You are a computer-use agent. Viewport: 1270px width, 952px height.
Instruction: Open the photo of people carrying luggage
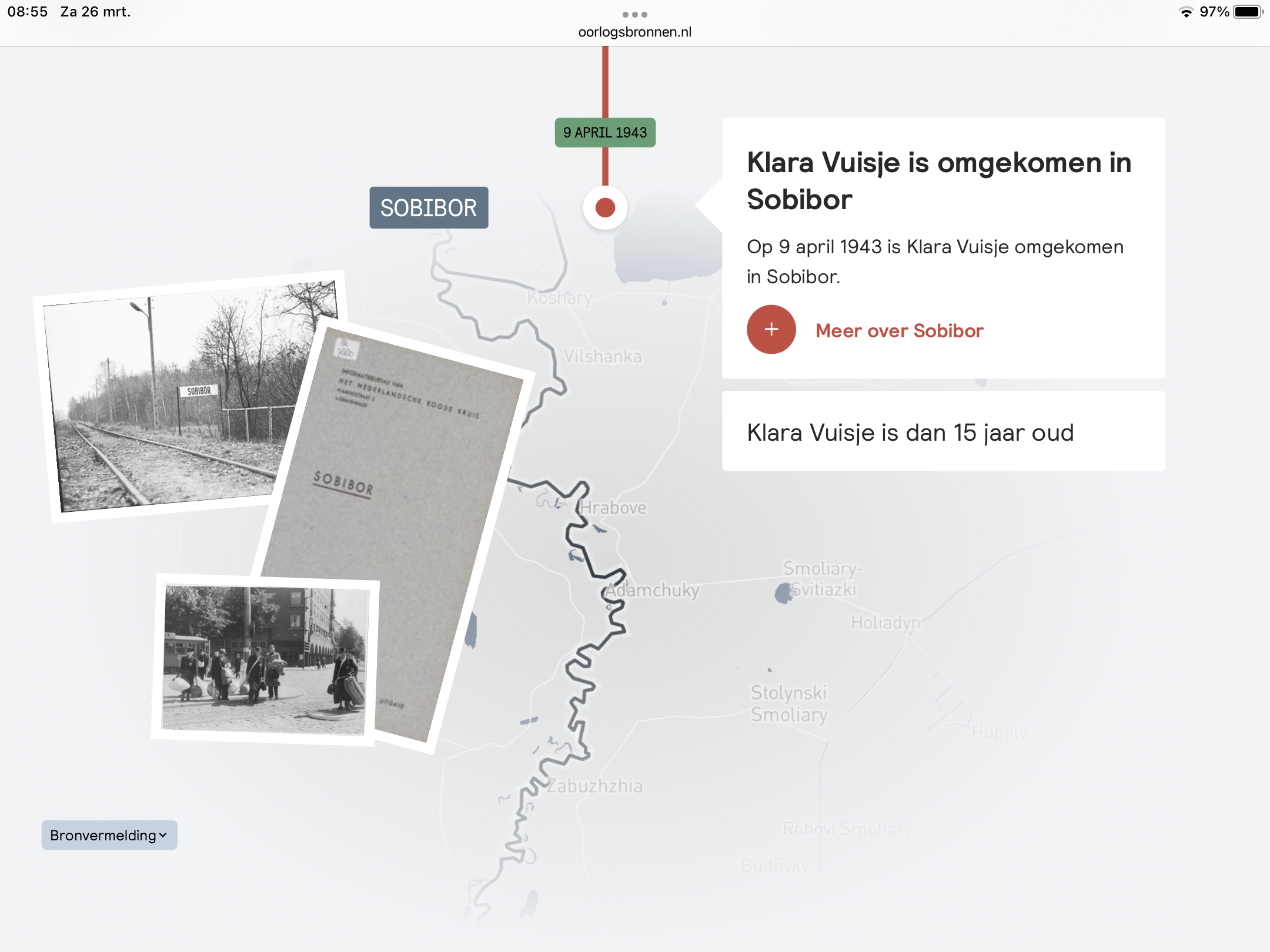point(265,659)
